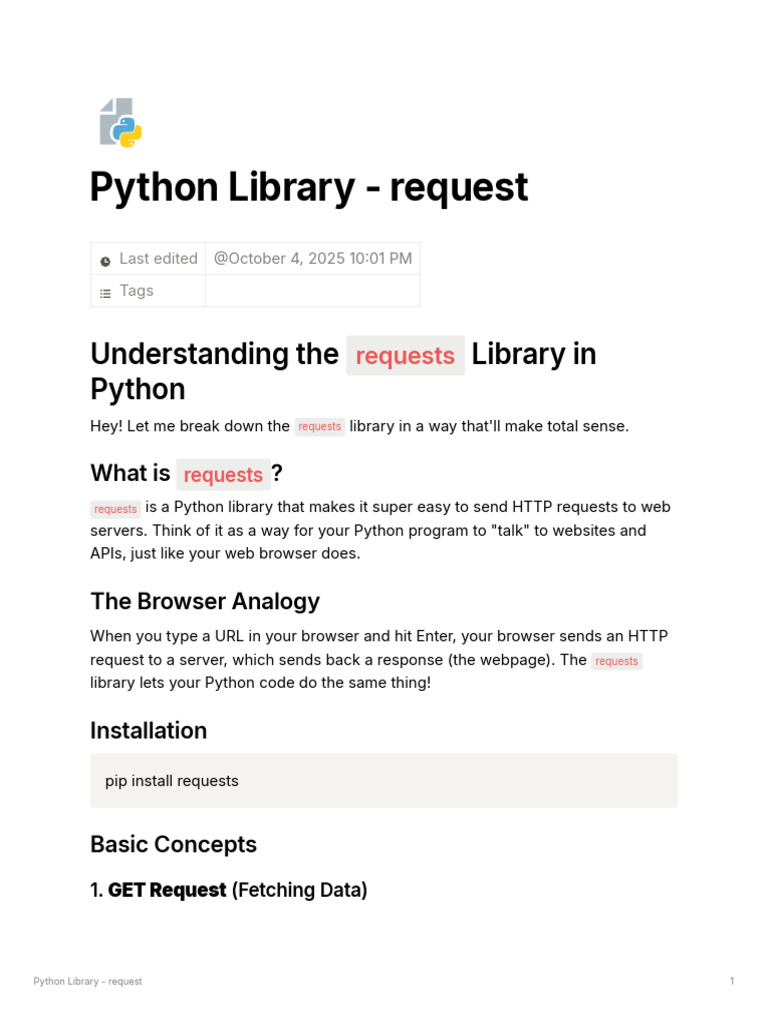The width and height of the screenshot is (768, 1024).
Task: Click the "Installation" heading
Action: pos(148,731)
